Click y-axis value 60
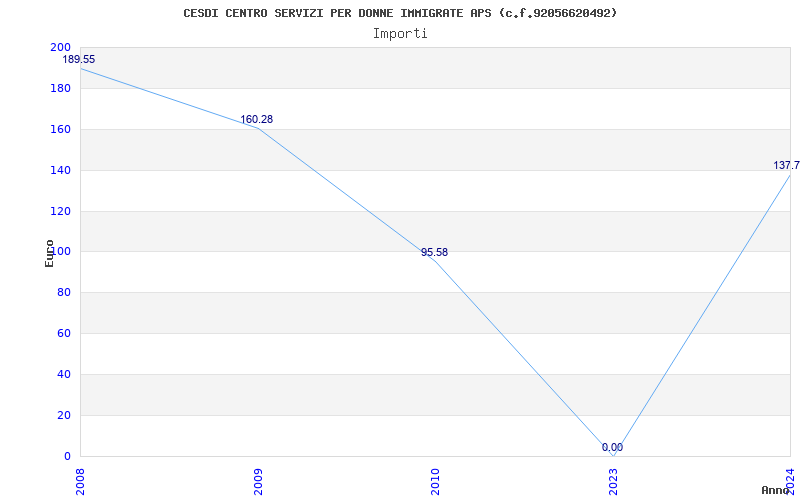 (x=64, y=334)
